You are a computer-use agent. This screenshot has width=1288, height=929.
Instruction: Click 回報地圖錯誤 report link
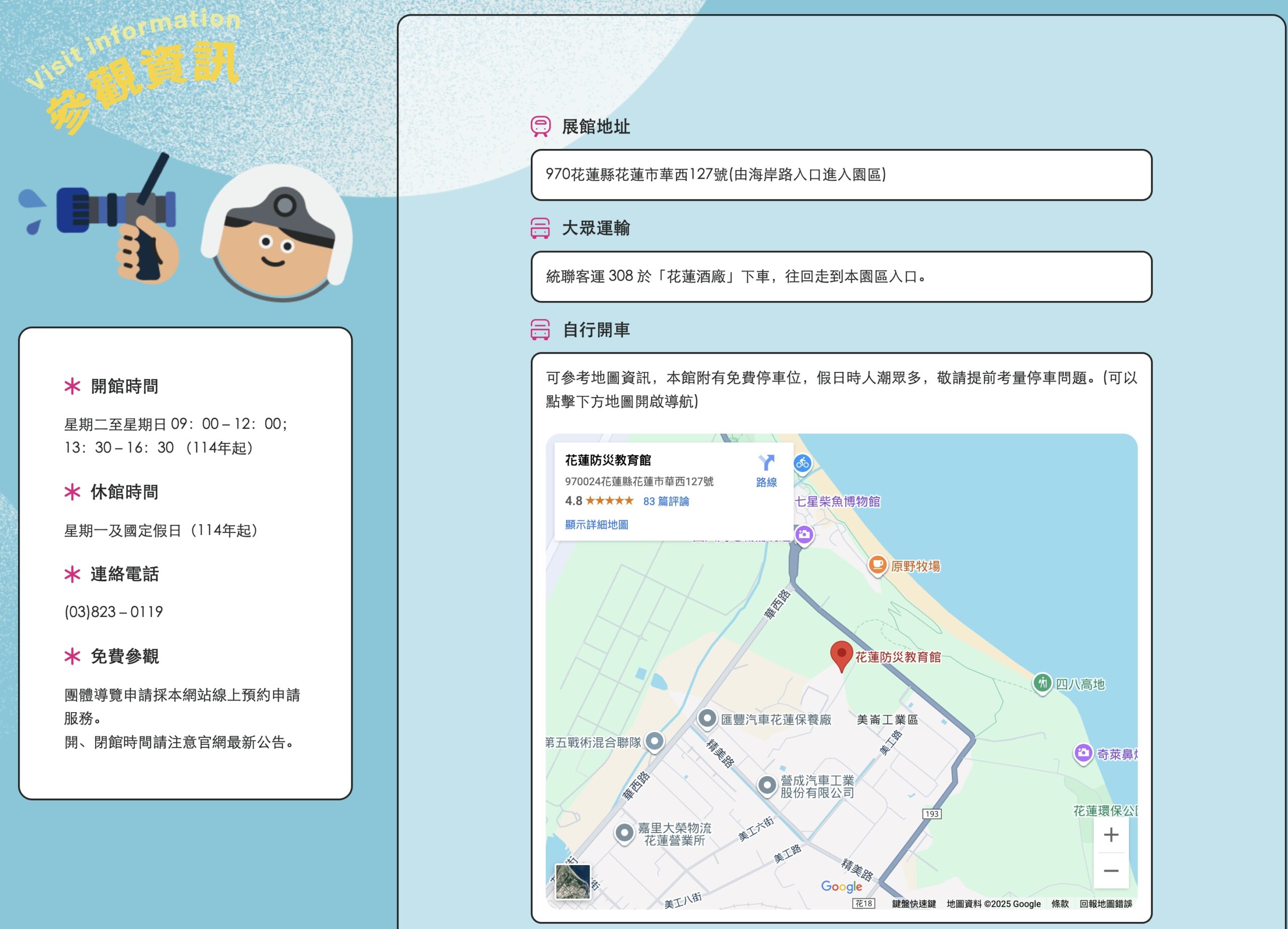1106,904
